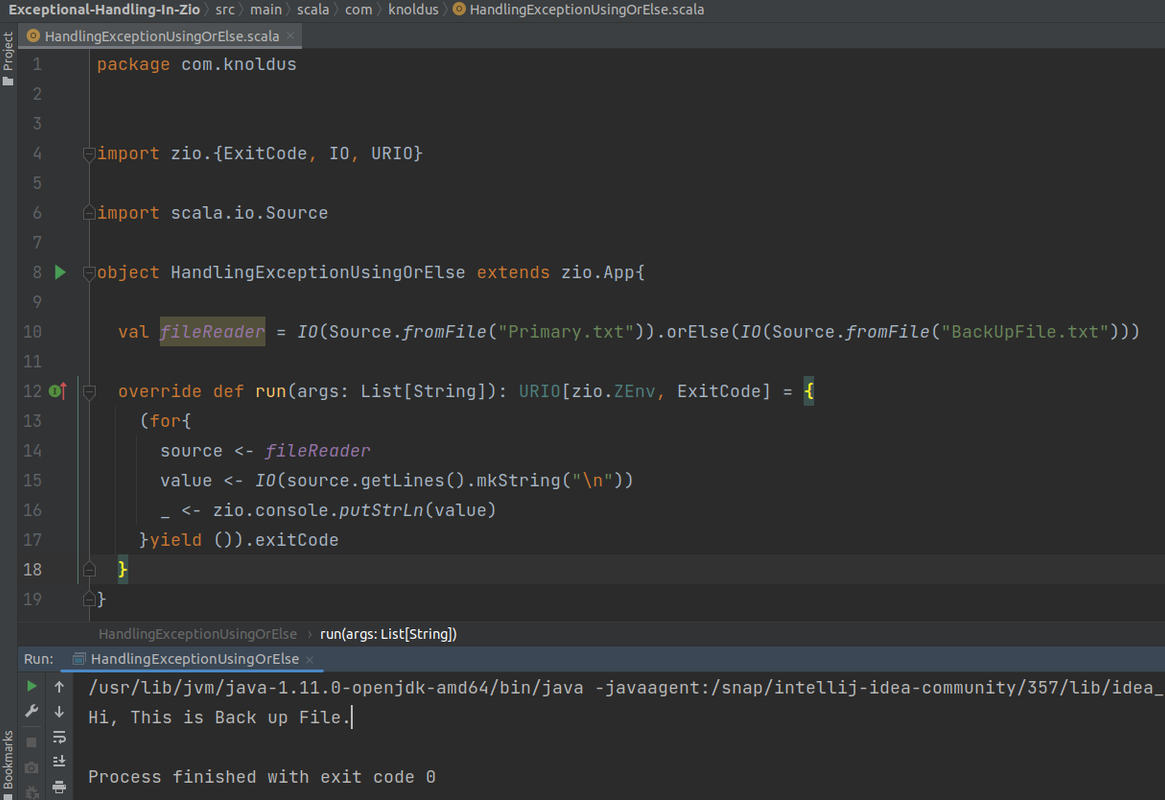Click putStrLn on line 16
Viewport: 1165px width, 800px height.
click(x=381, y=510)
